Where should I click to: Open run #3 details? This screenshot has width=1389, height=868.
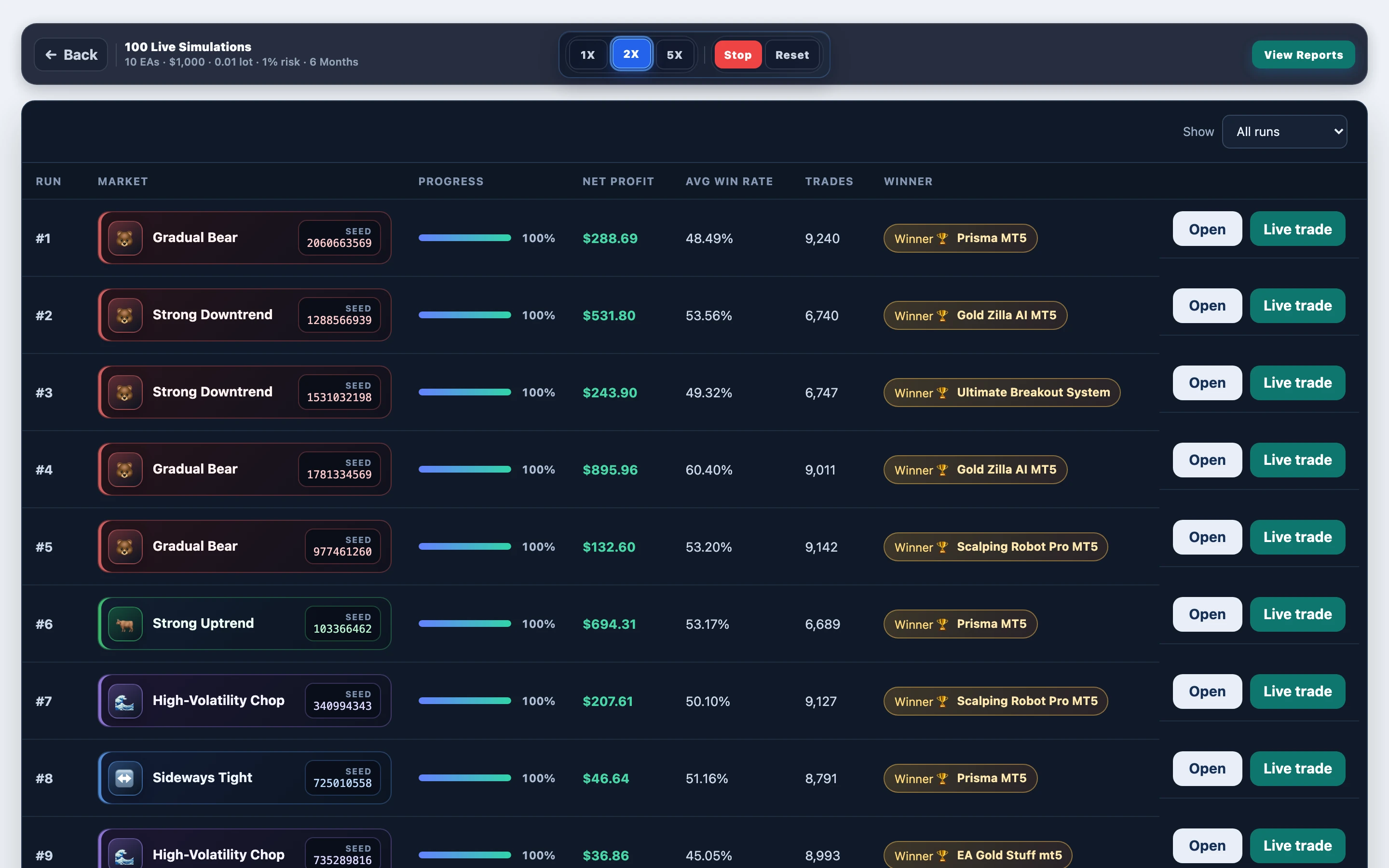pyautogui.click(x=1207, y=383)
